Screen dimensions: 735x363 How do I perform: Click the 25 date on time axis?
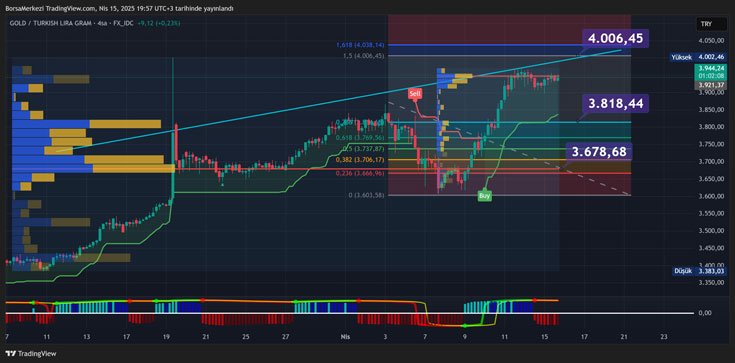click(x=246, y=337)
